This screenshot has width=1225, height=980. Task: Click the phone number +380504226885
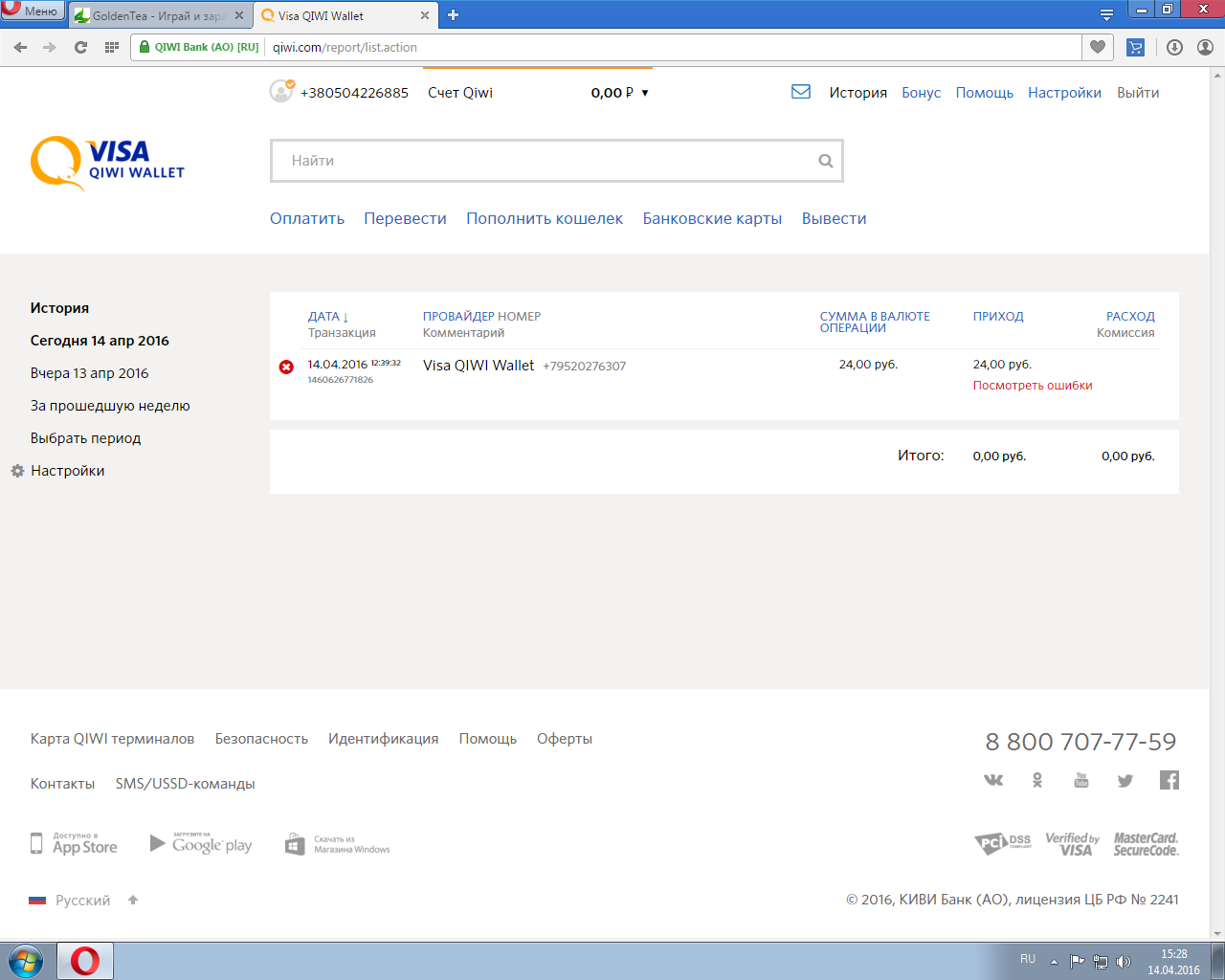click(x=354, y=93)
